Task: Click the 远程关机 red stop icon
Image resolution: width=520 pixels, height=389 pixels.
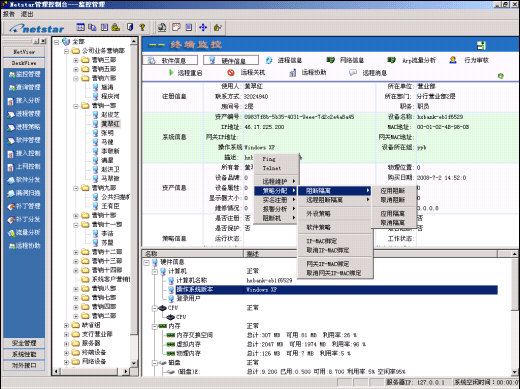Action: pyautogui.click(x=231, y=72)
